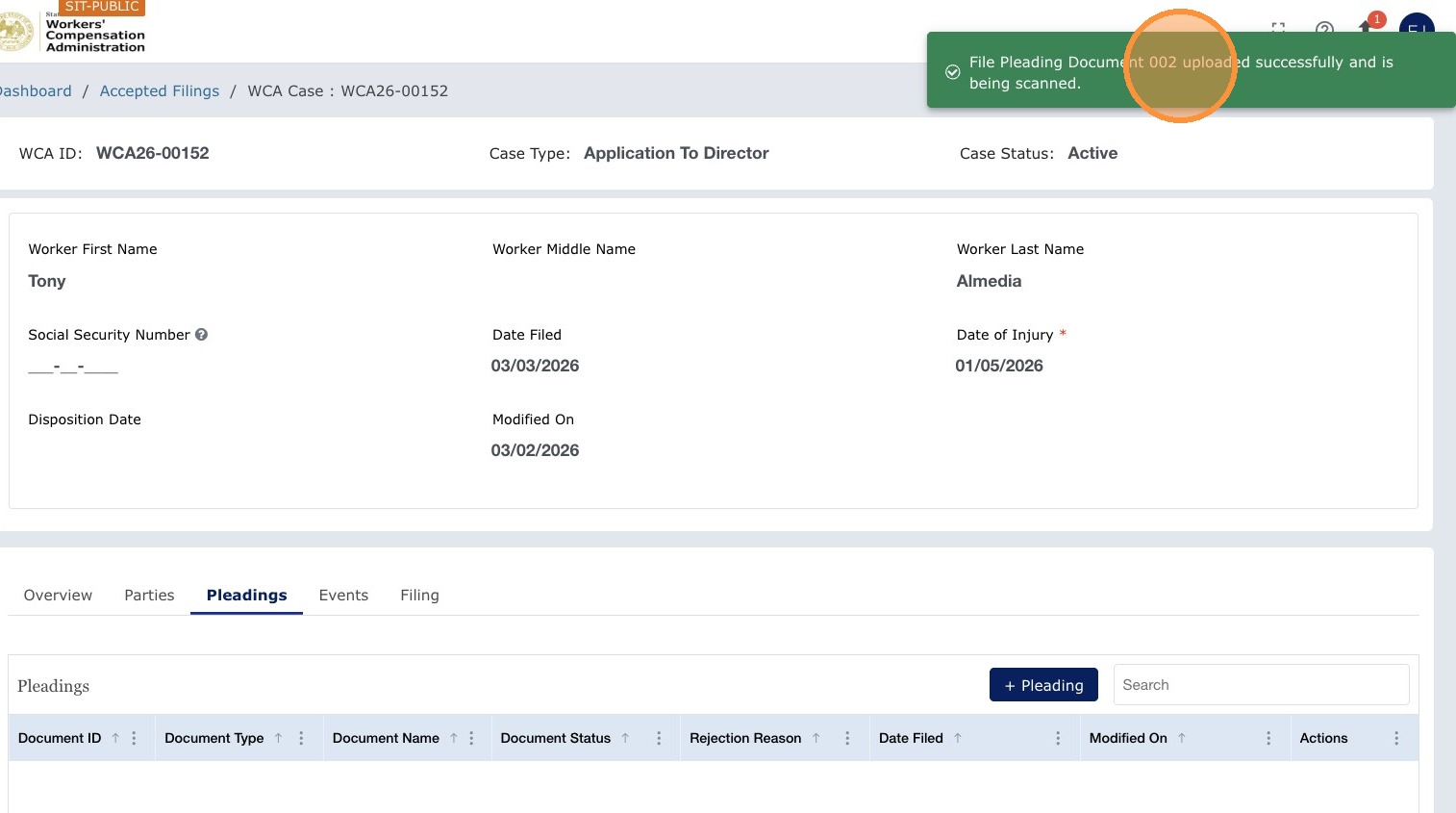
Task: Click the sort arrow beside Modified On
Action: (1182, 738)
